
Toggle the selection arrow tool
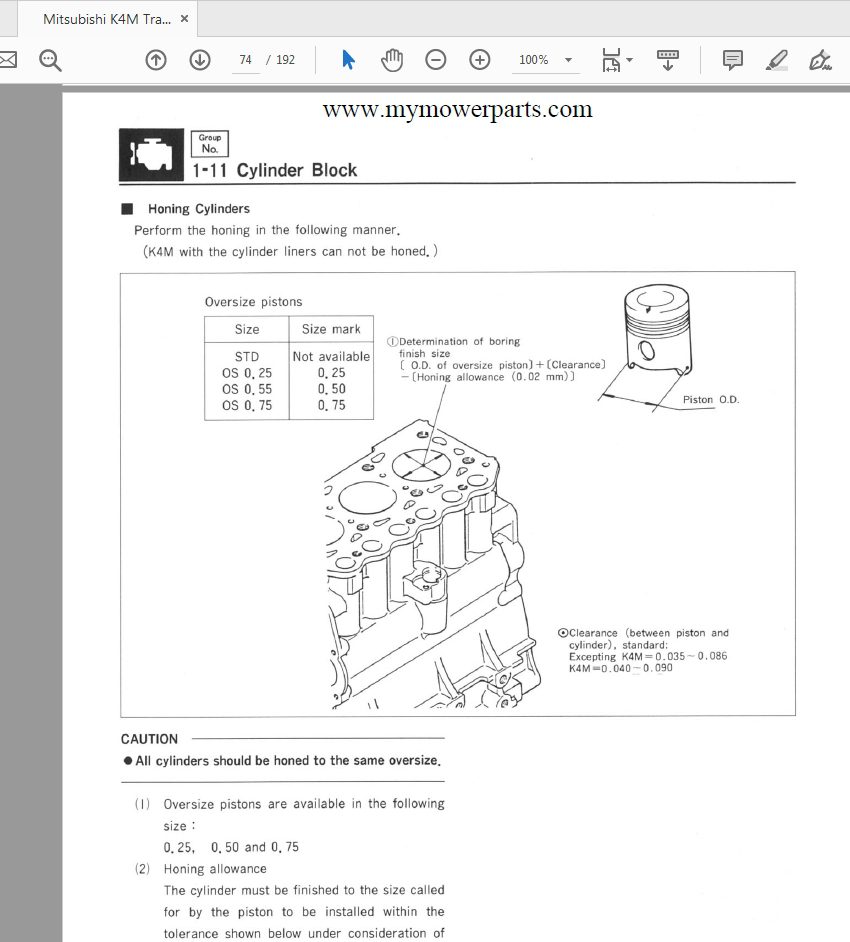348,59
